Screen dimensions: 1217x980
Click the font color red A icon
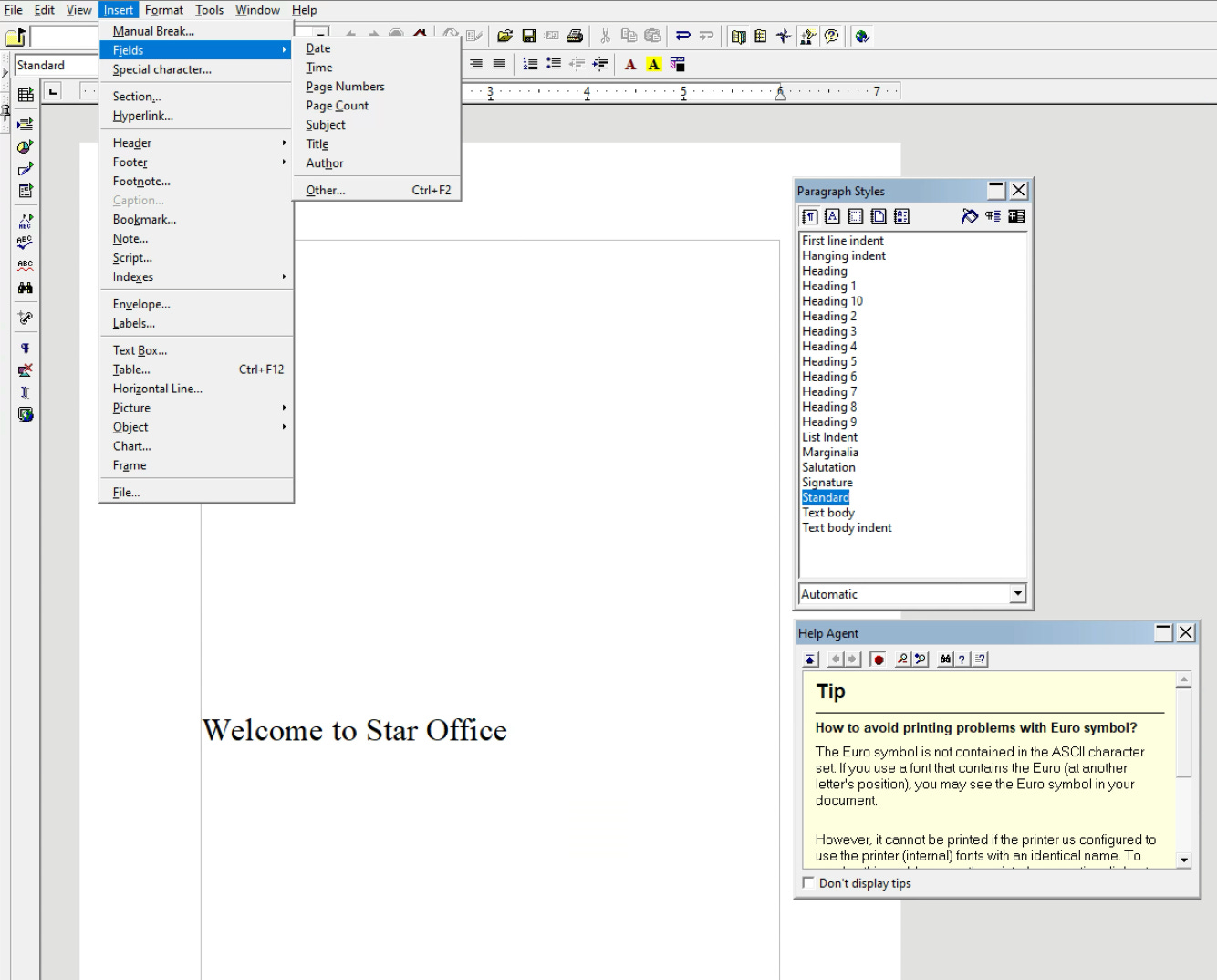[630, 64]
